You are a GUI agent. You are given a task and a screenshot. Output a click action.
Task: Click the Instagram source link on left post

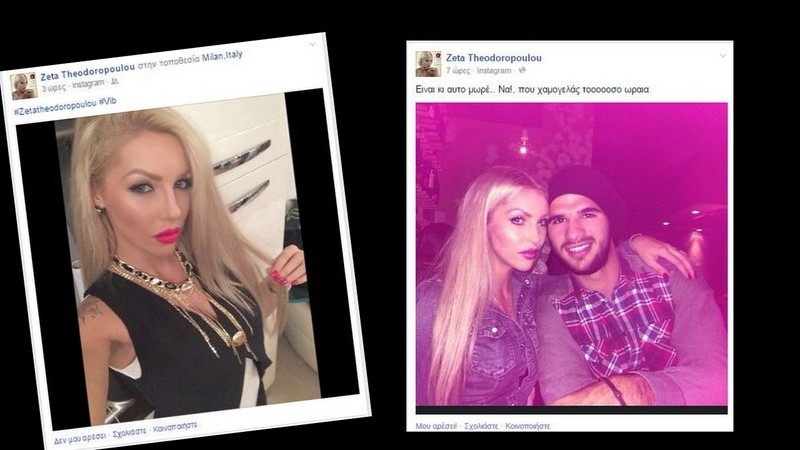click(88, 84)
